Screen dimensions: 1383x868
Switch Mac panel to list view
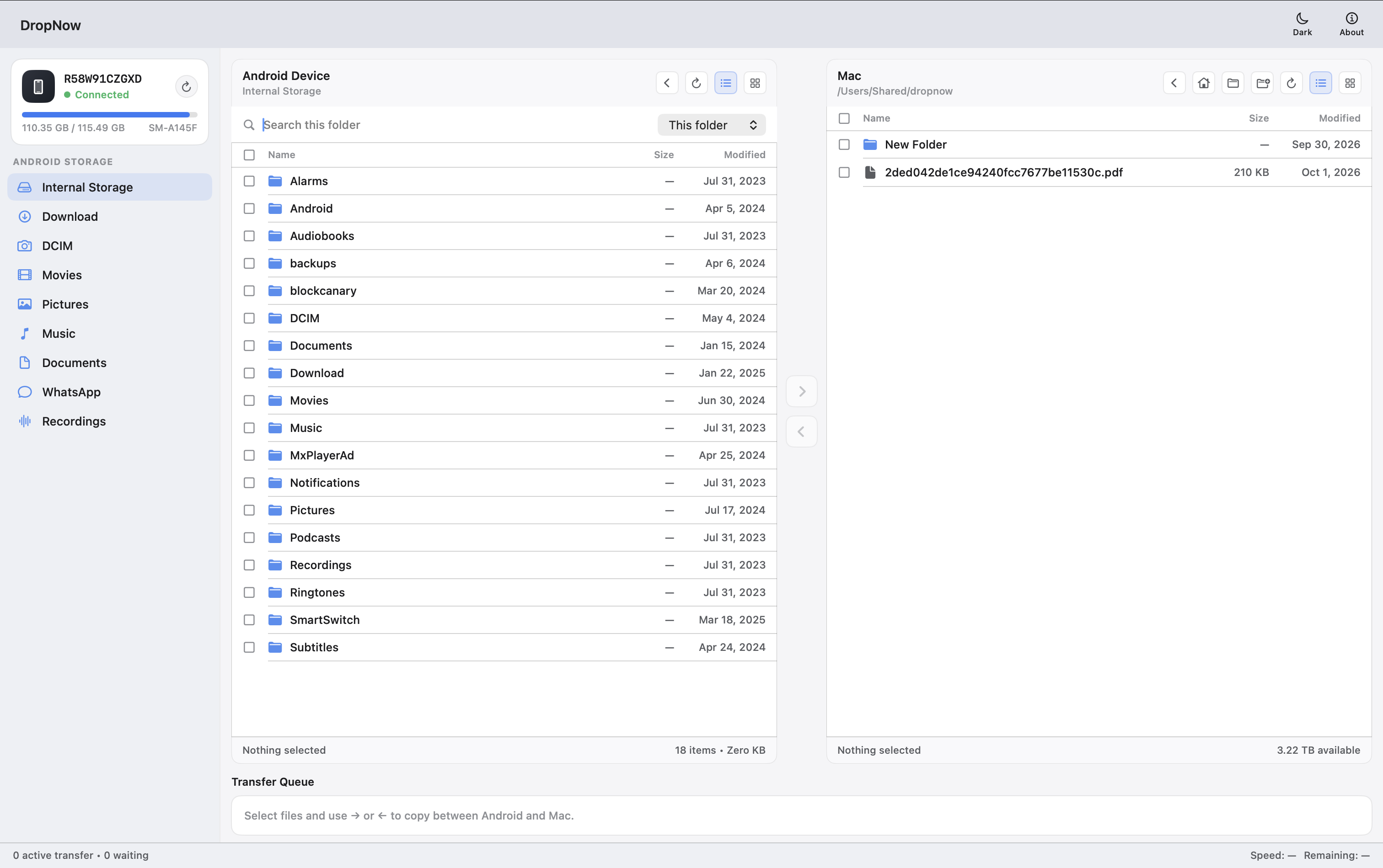tap(1320, 83)
